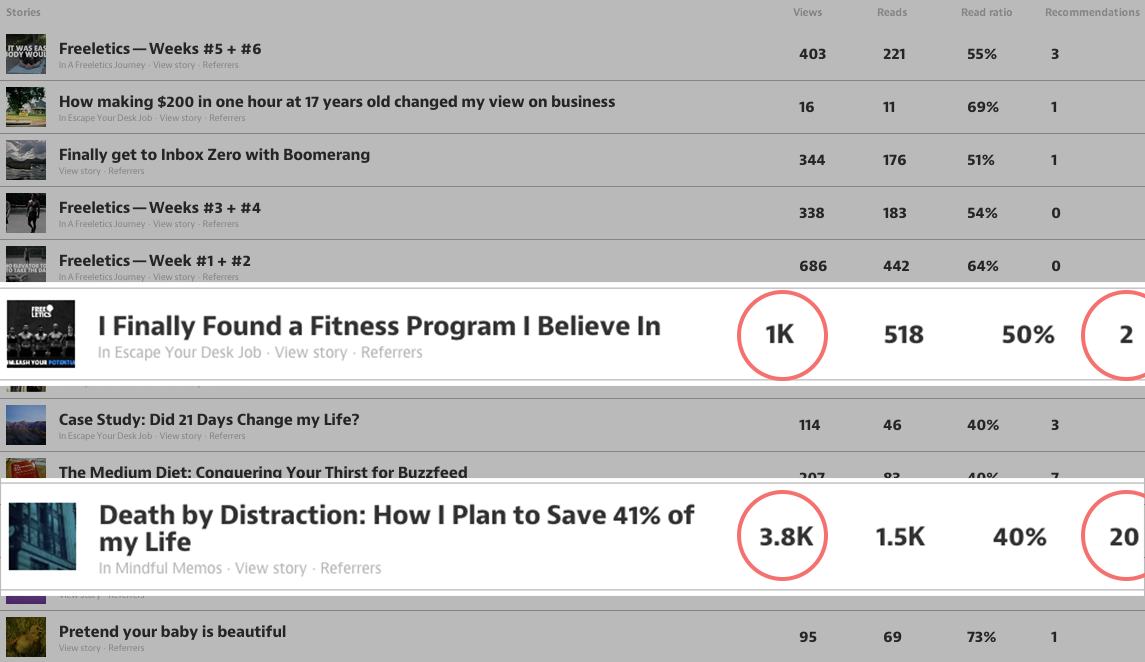Open the Escape Your Desk Job link under Fitness Program
The image size is (1145, 662).
tap(180, 353)
